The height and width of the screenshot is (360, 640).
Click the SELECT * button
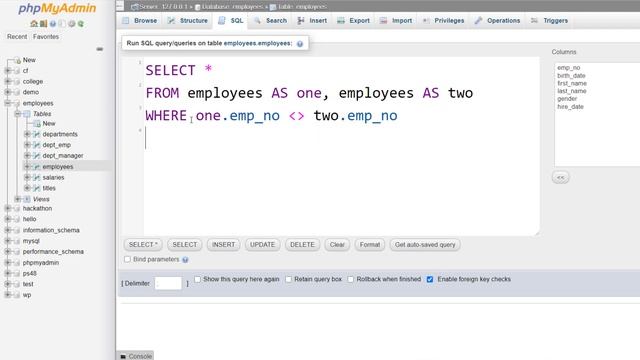143,245
